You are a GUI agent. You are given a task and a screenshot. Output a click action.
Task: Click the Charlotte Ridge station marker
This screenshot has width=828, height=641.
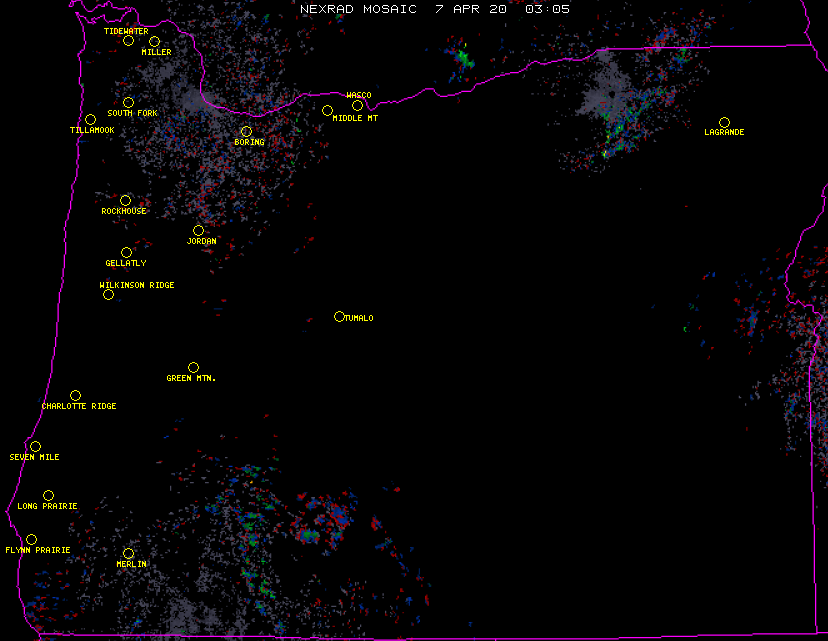click(75, 396)
